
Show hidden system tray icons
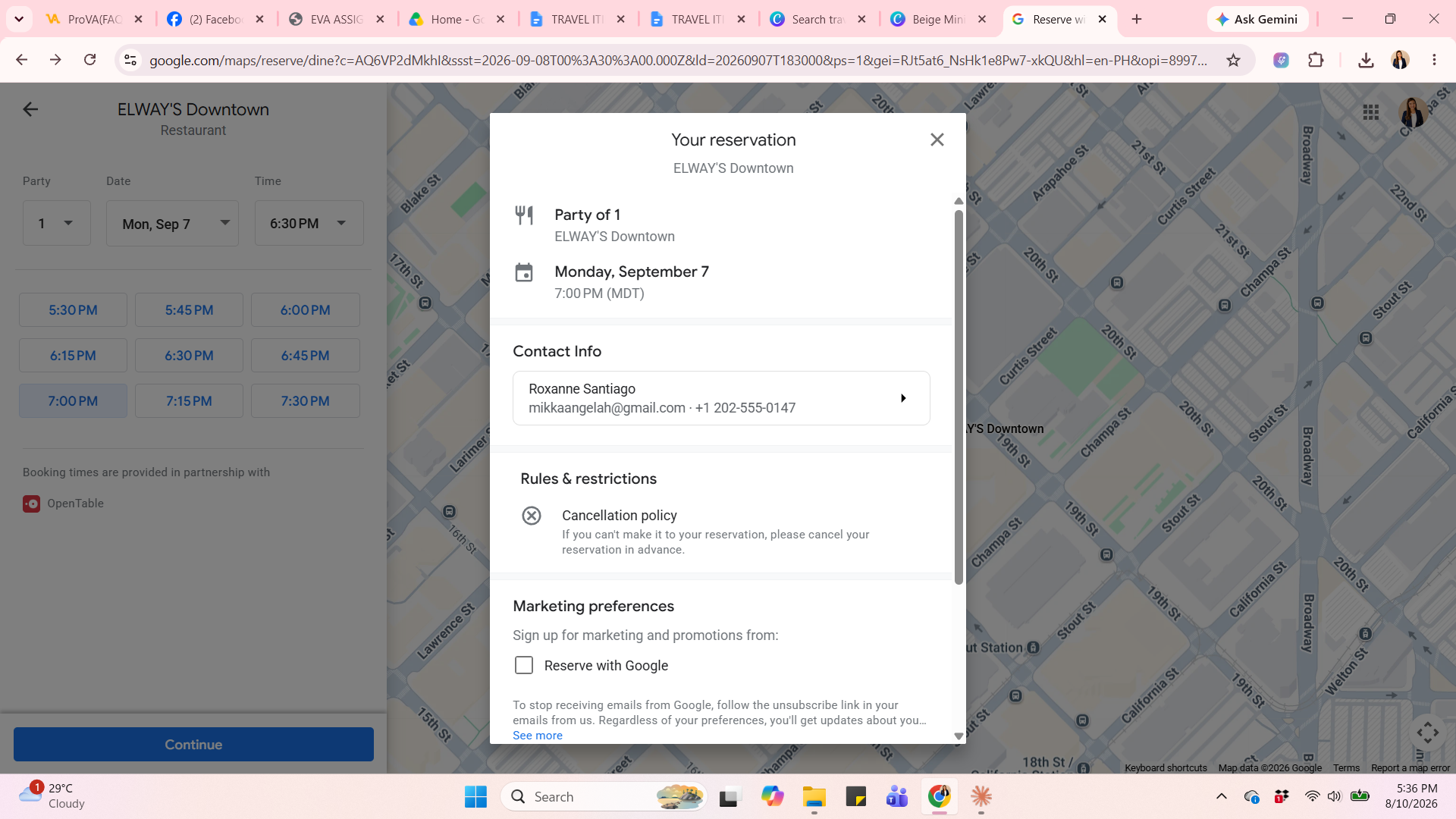[x=1221, y=796]
